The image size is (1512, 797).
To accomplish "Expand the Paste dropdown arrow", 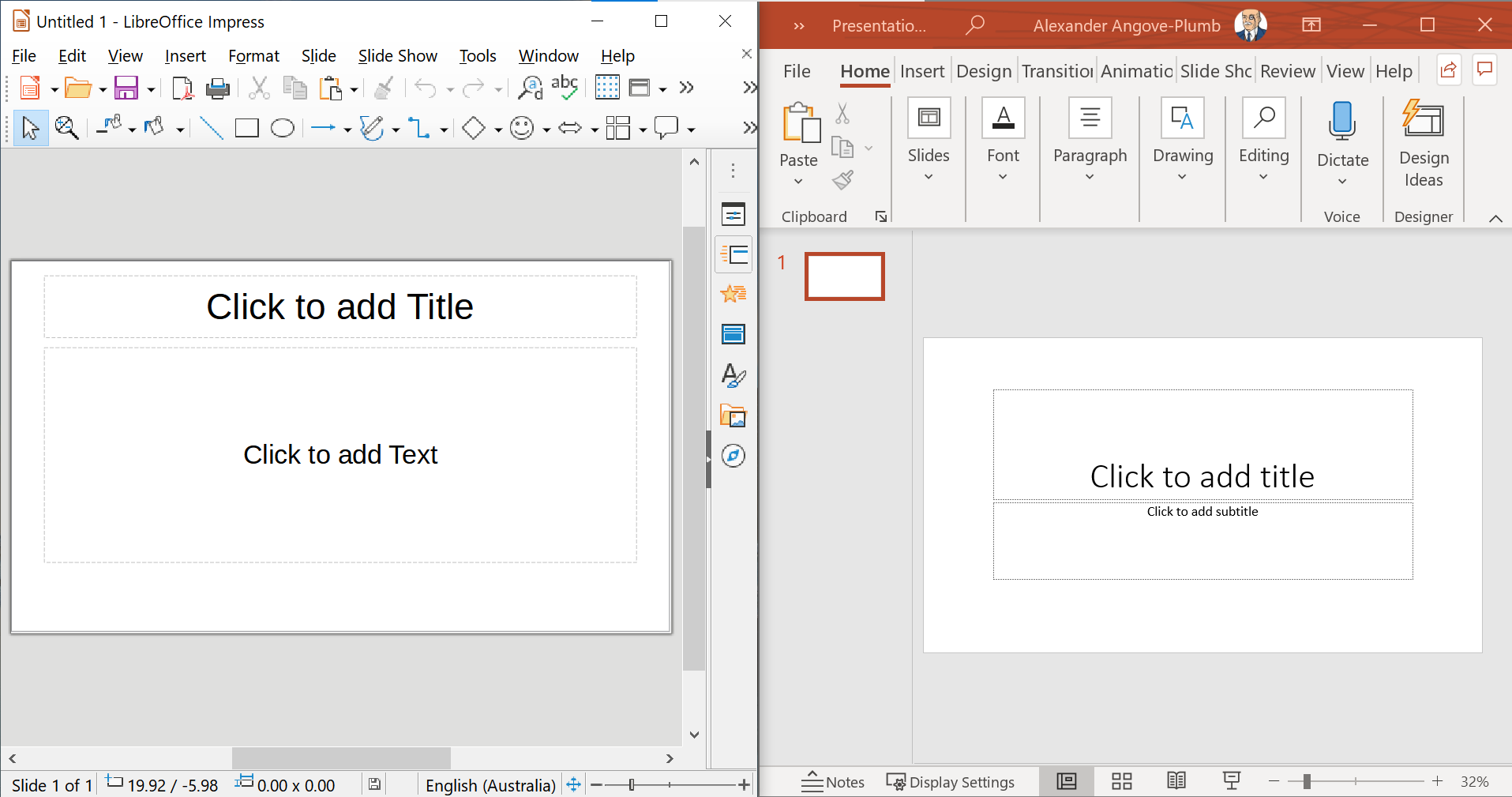I will pos(798,182).
